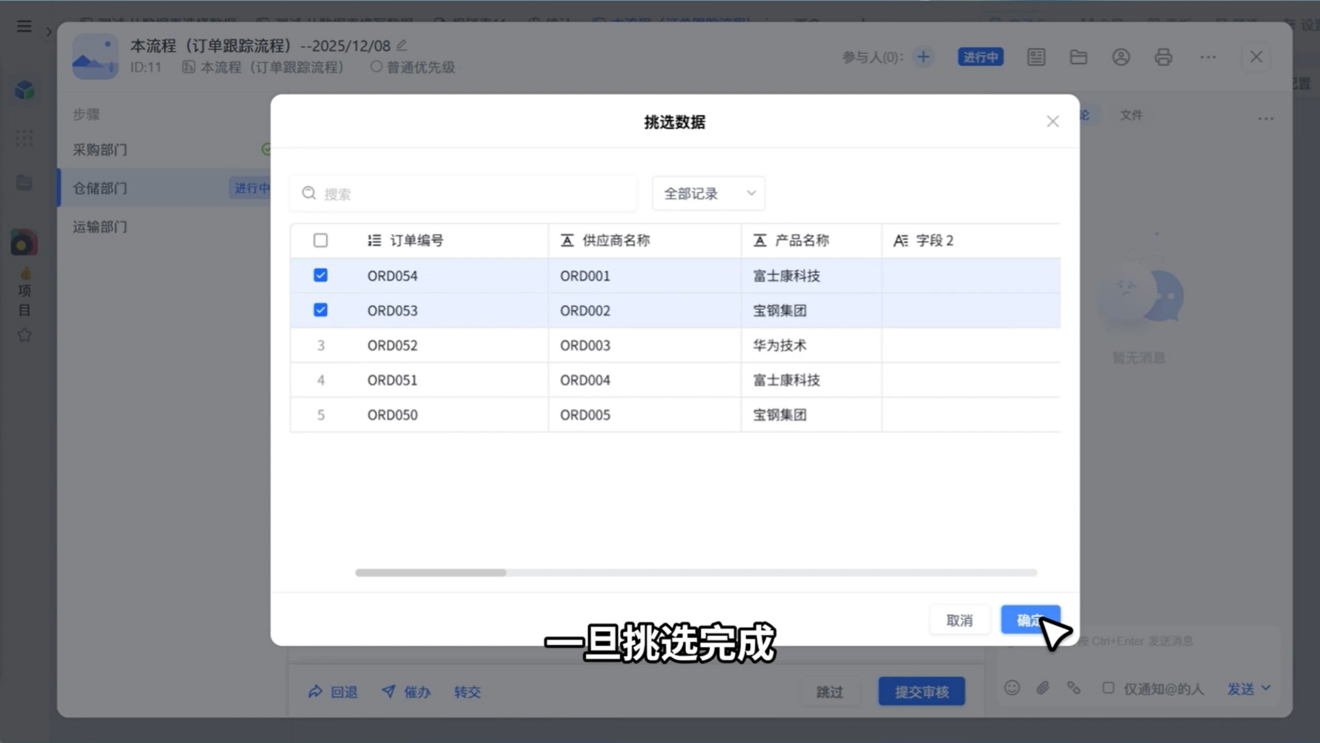This screenshot has height=743, width=1320.
Task: Open the hamburger menu at top left
Action: point(24,27)
